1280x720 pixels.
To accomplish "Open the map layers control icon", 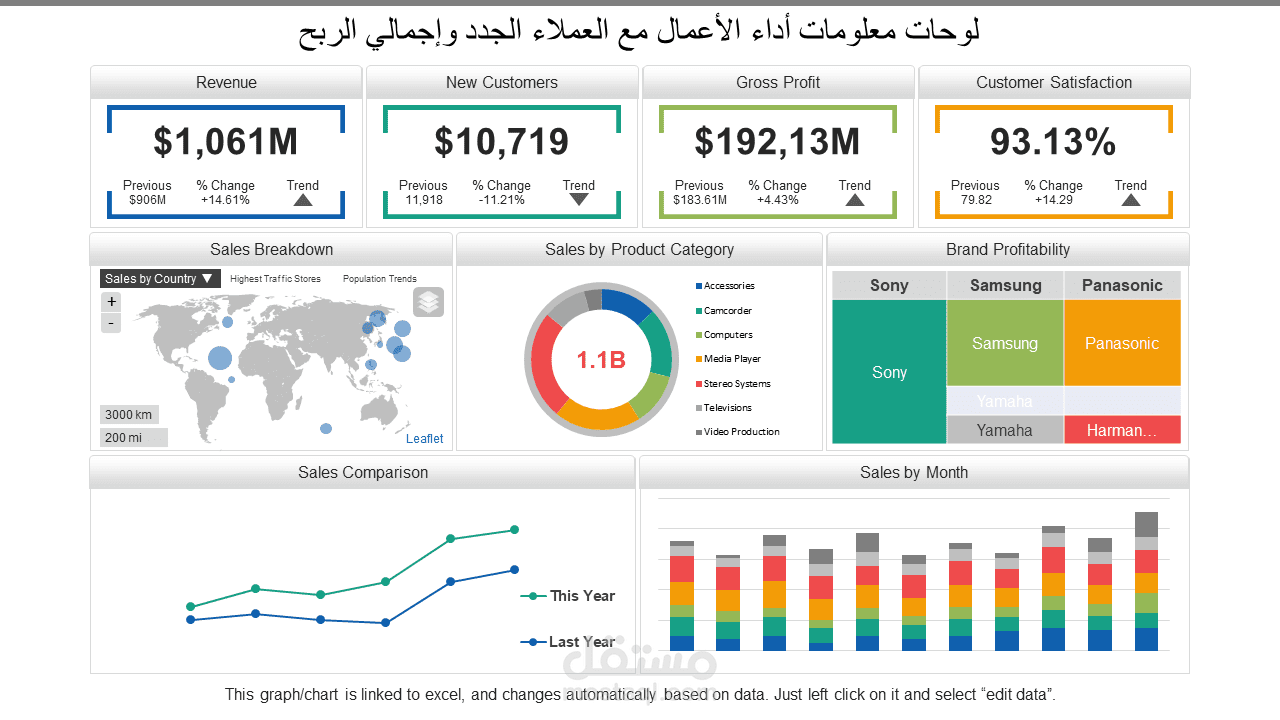I will (x=428, y=301).
